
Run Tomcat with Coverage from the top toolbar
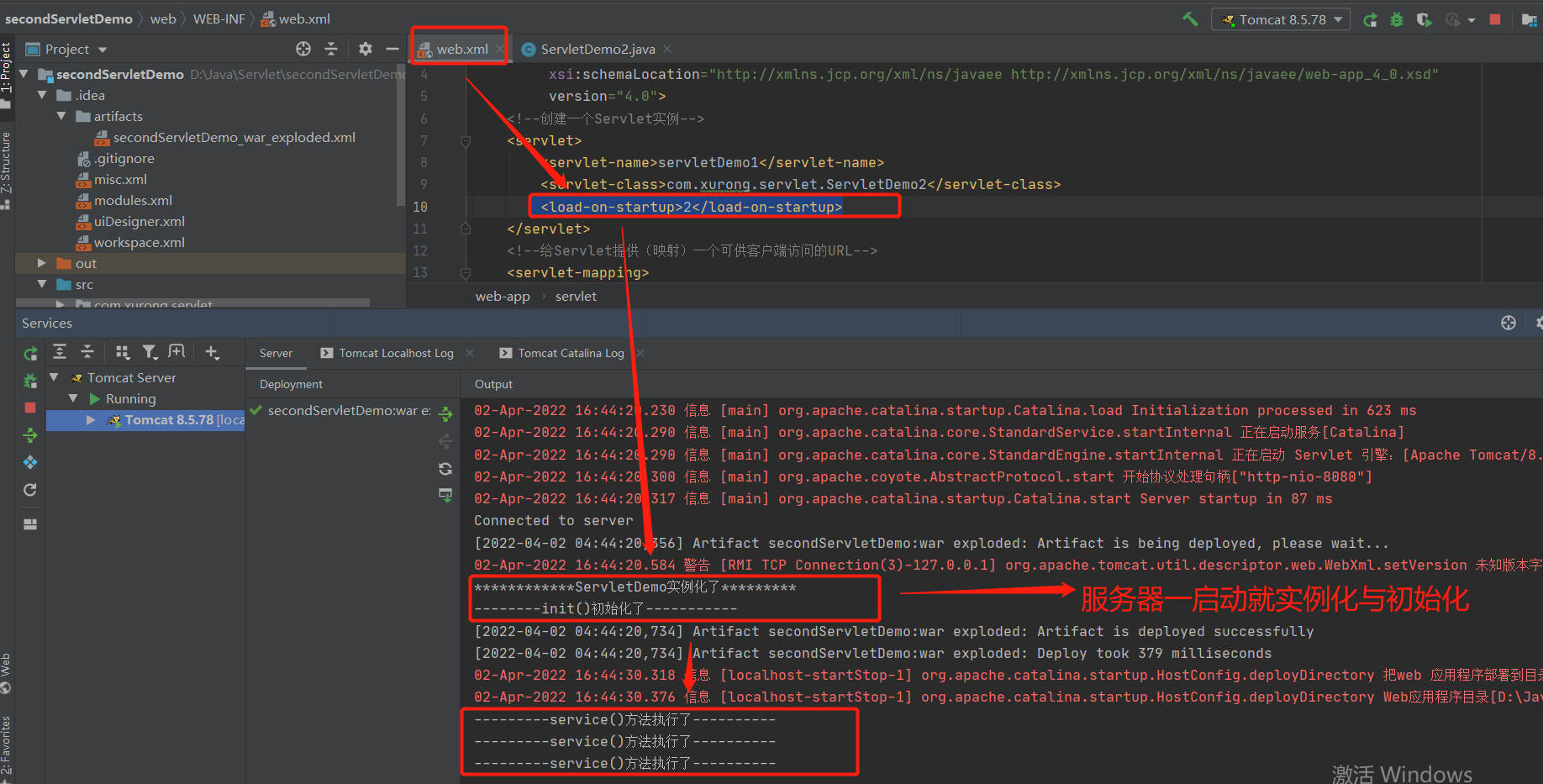click(x=1424, y=19)
